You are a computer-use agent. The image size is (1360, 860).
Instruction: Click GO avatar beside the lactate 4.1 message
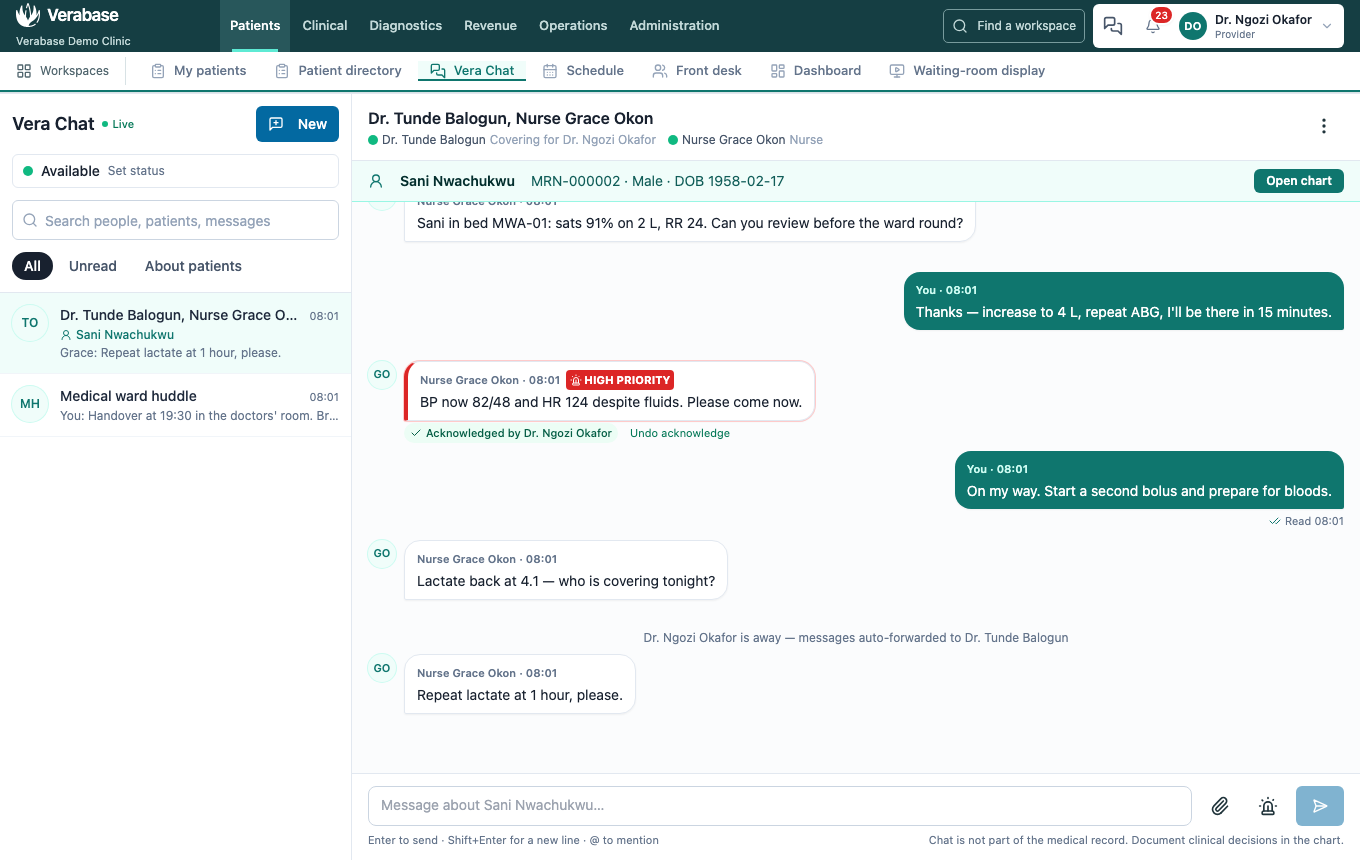pyautogui.click(x=382, y=553)
